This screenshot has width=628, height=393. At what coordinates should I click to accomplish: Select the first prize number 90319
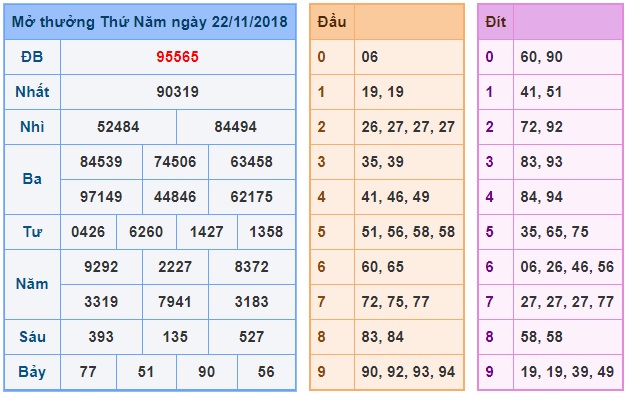177,92
